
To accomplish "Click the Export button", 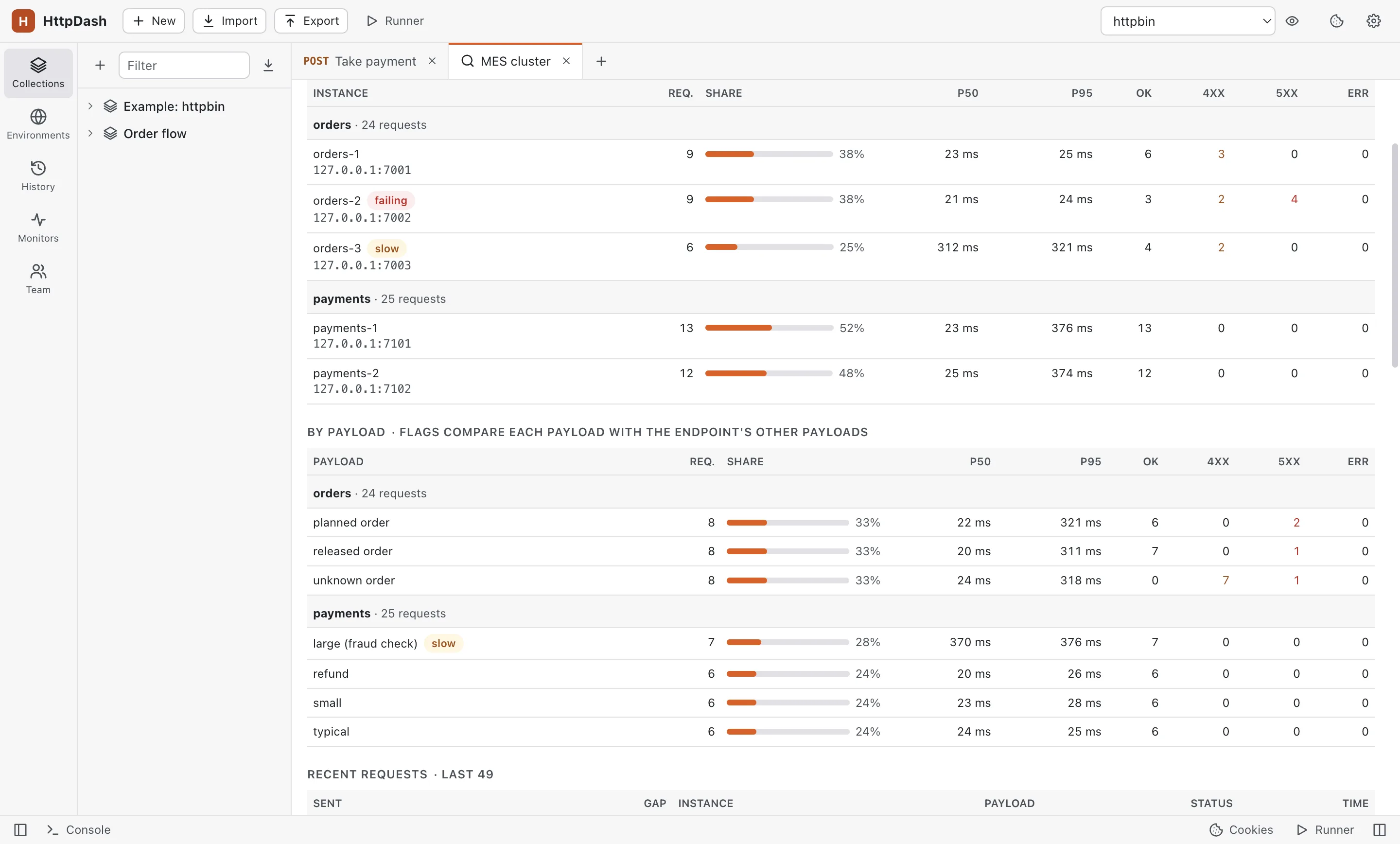I will (x=311, y=21).
